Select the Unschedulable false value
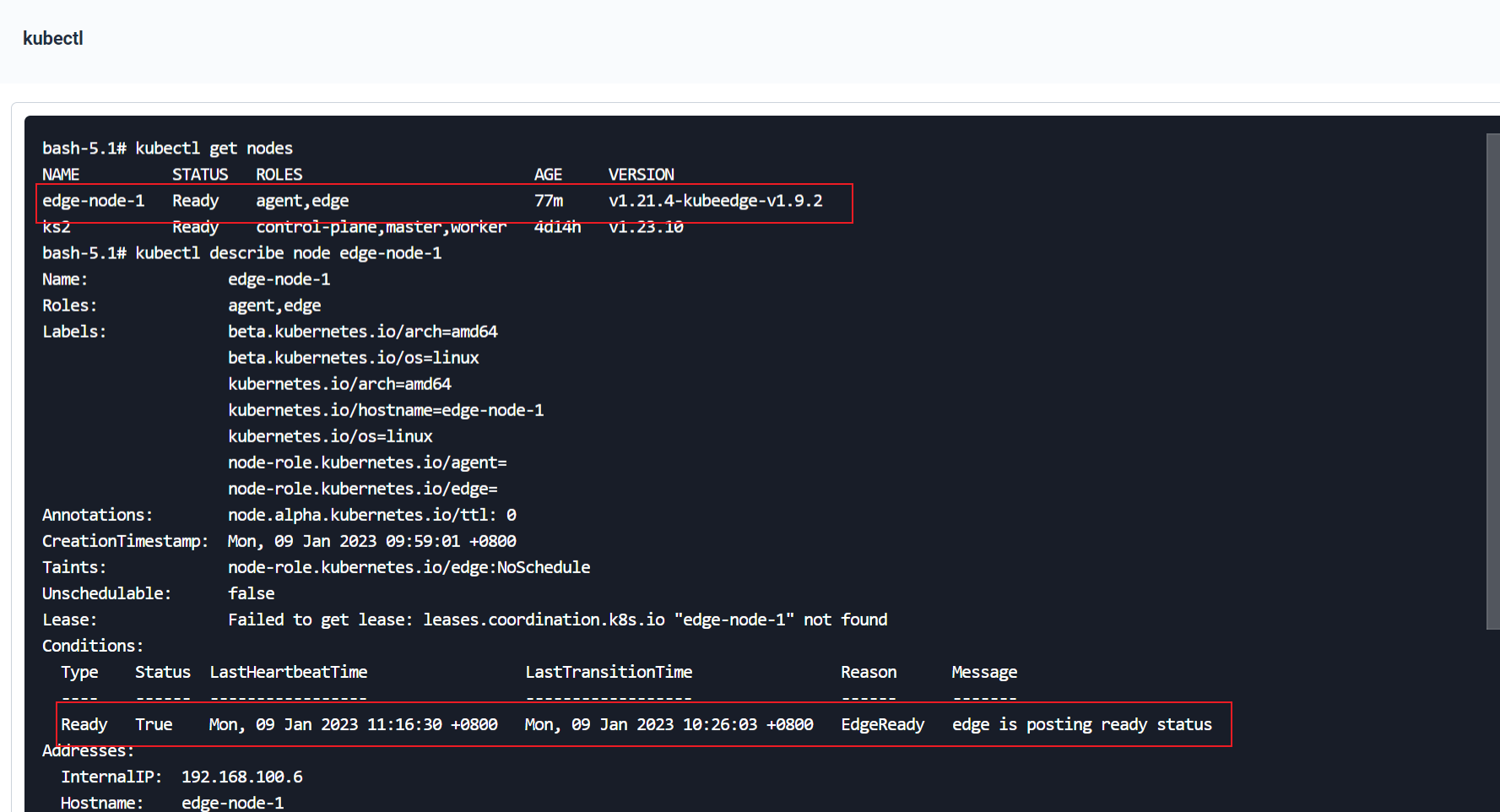 point(251,593)
